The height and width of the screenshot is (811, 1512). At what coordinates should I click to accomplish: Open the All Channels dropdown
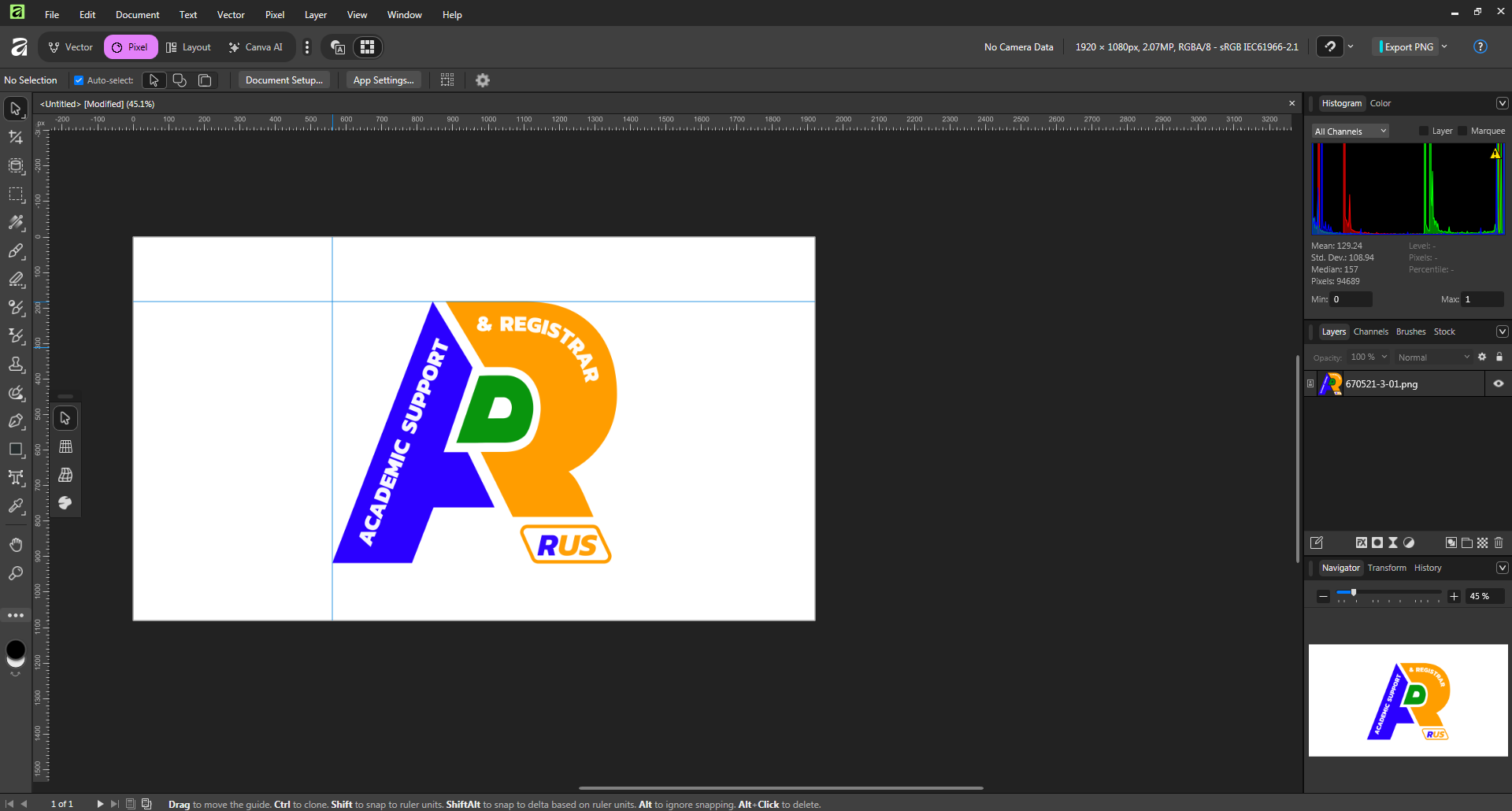coord(1350,131)
